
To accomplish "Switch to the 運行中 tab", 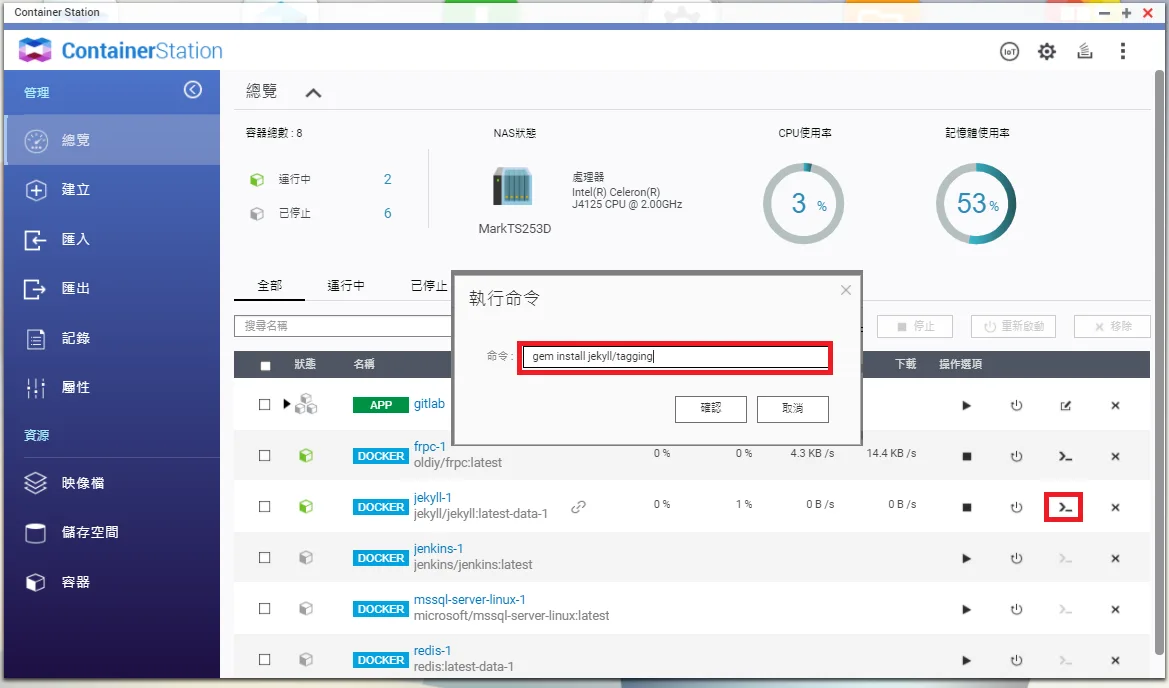I will [346, 285].
